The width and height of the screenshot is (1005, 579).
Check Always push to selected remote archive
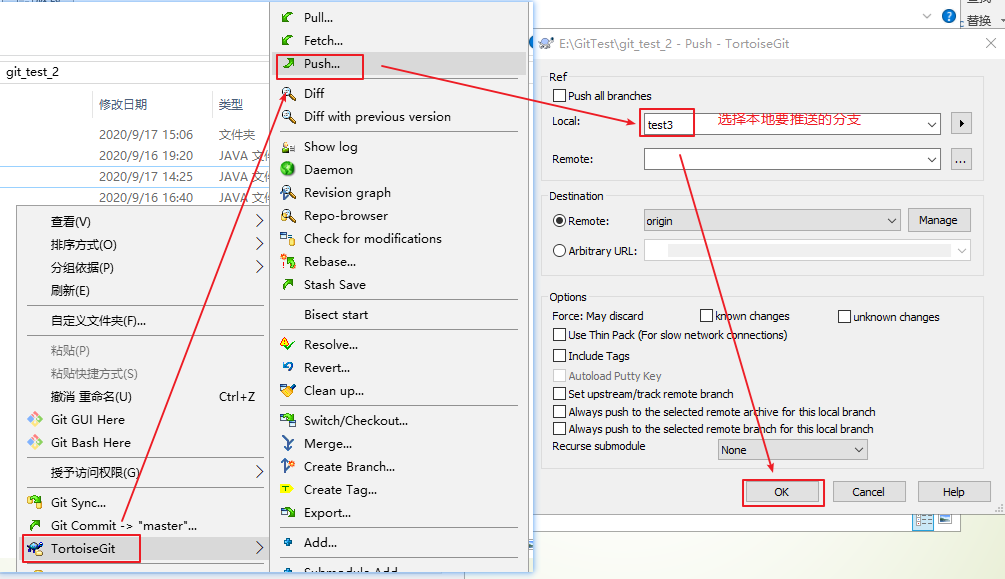(560, 411)
